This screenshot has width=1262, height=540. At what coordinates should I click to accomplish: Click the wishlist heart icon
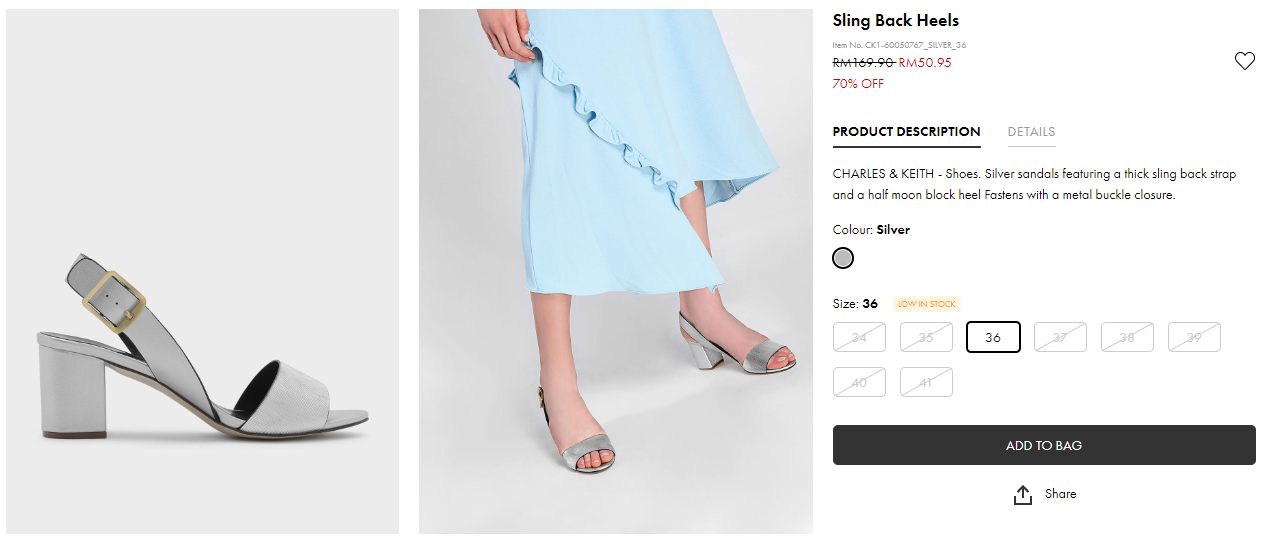click(1244, 61)
